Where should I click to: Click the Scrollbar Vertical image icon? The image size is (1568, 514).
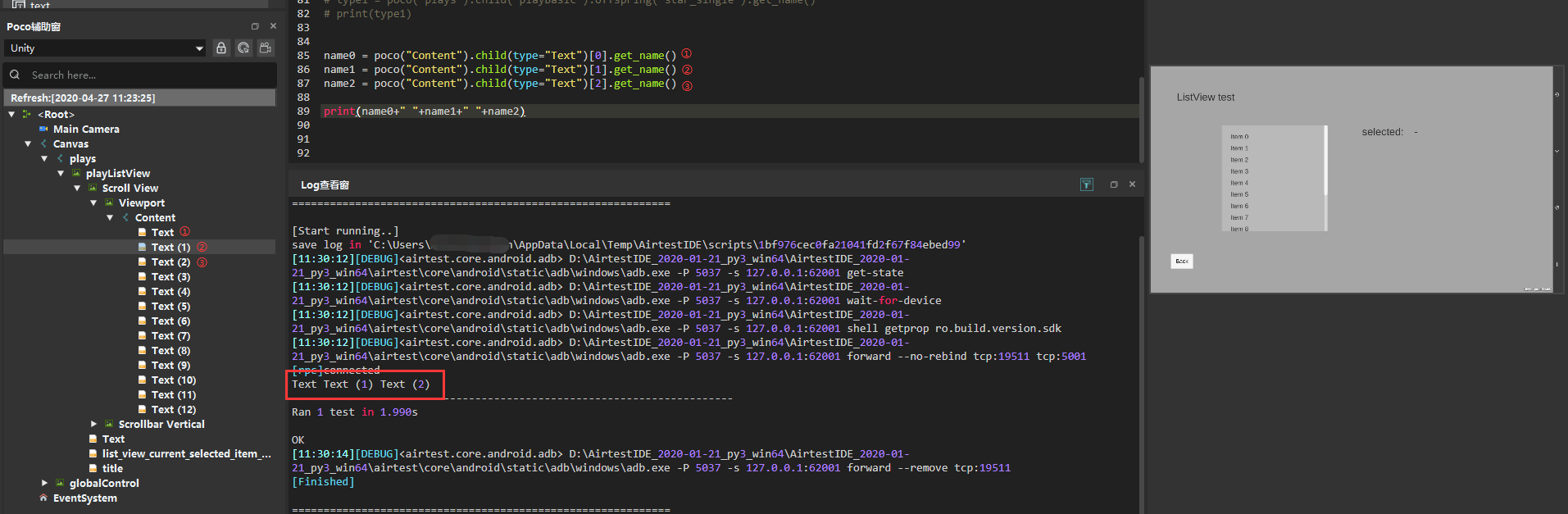point(109,425)
